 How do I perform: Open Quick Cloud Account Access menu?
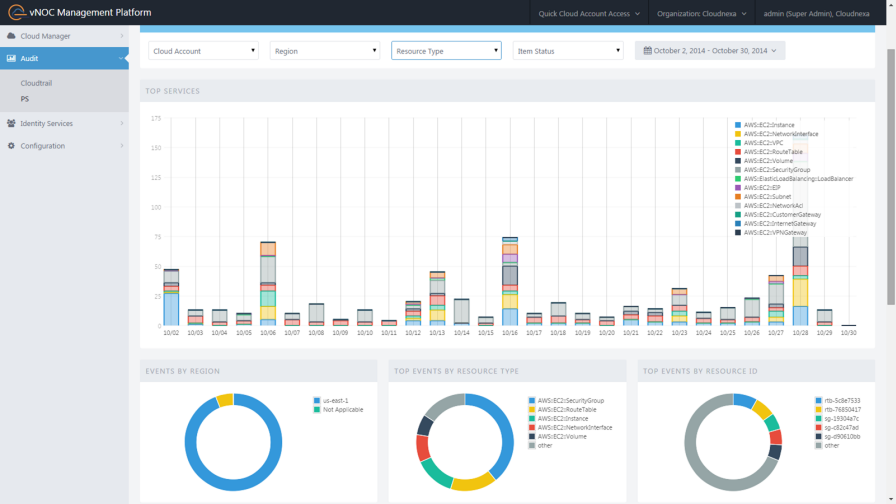pyautogui.click(x=588, y=13)
